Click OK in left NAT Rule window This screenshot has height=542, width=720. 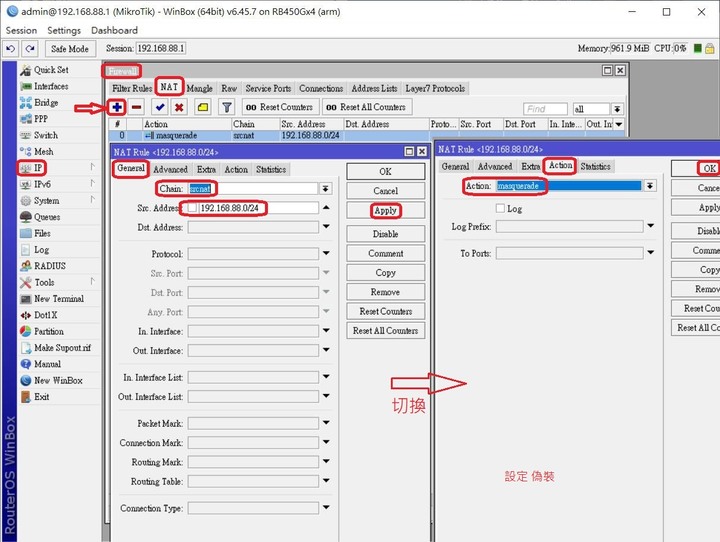pyautogui.click(x=385, y=172)
